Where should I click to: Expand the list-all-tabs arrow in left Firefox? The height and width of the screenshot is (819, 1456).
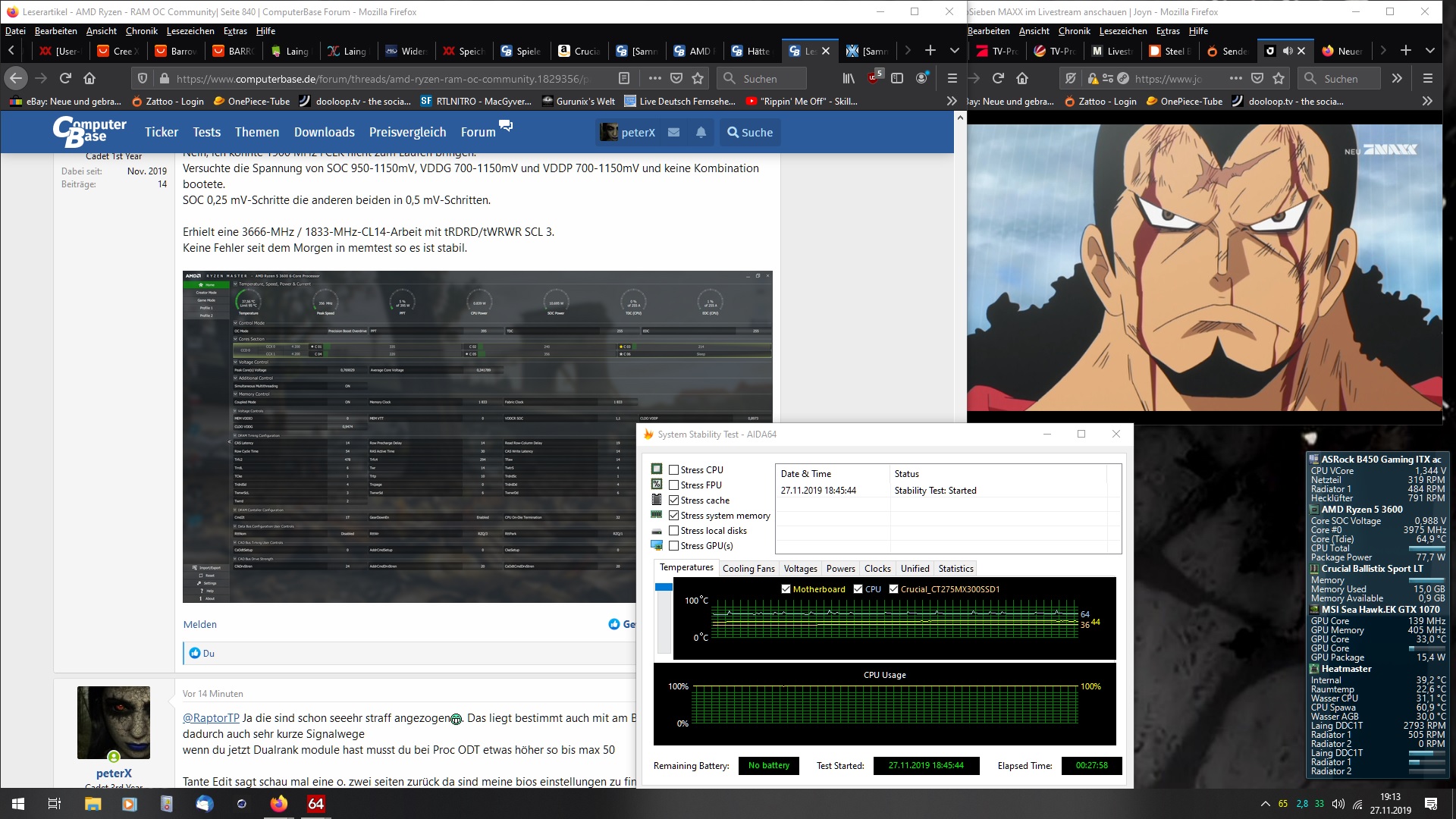(955, 51)
